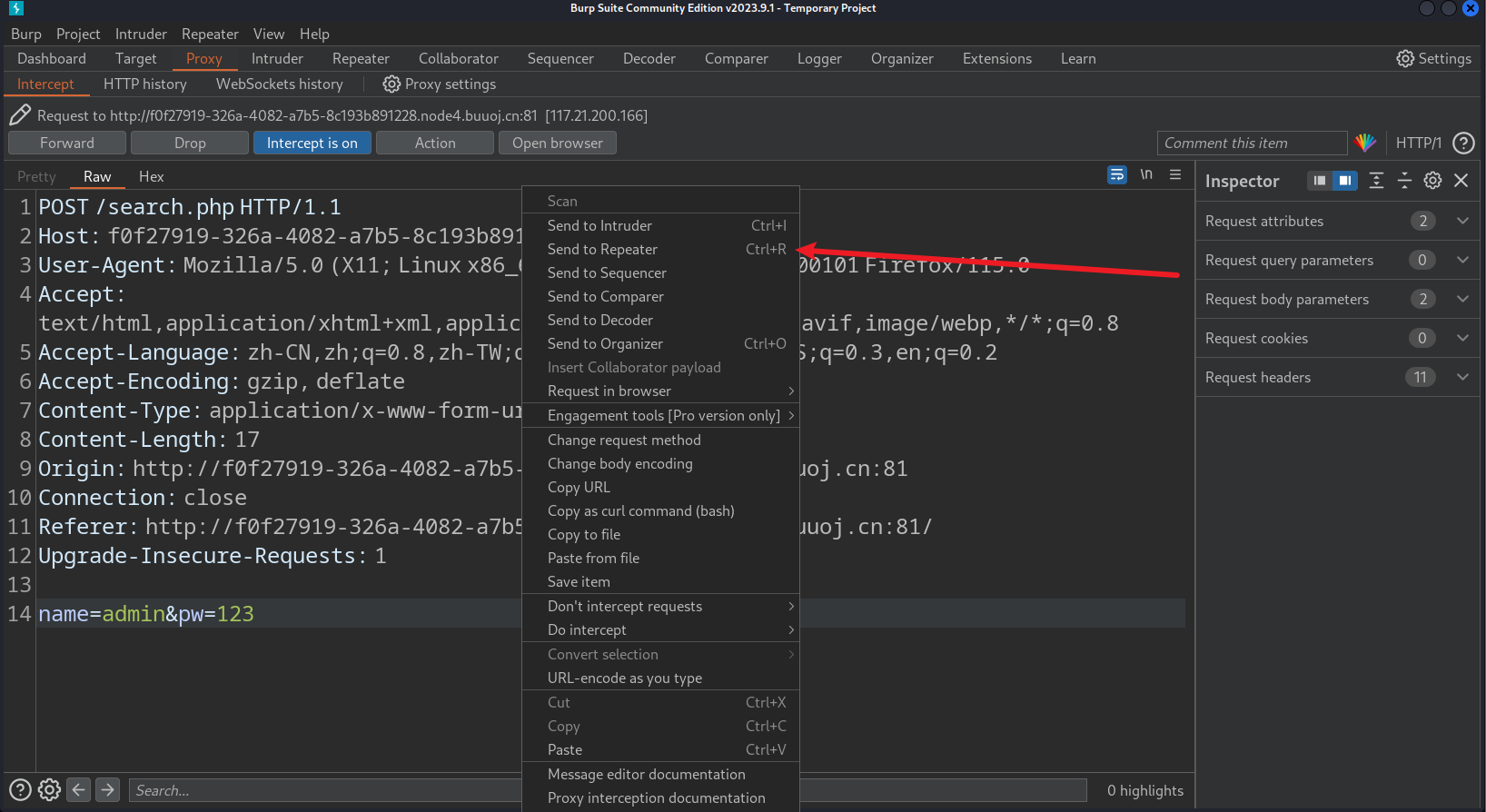This screenshot has height=812, width=1486.
Task: Open the Help menu
Action: point(314,34)
